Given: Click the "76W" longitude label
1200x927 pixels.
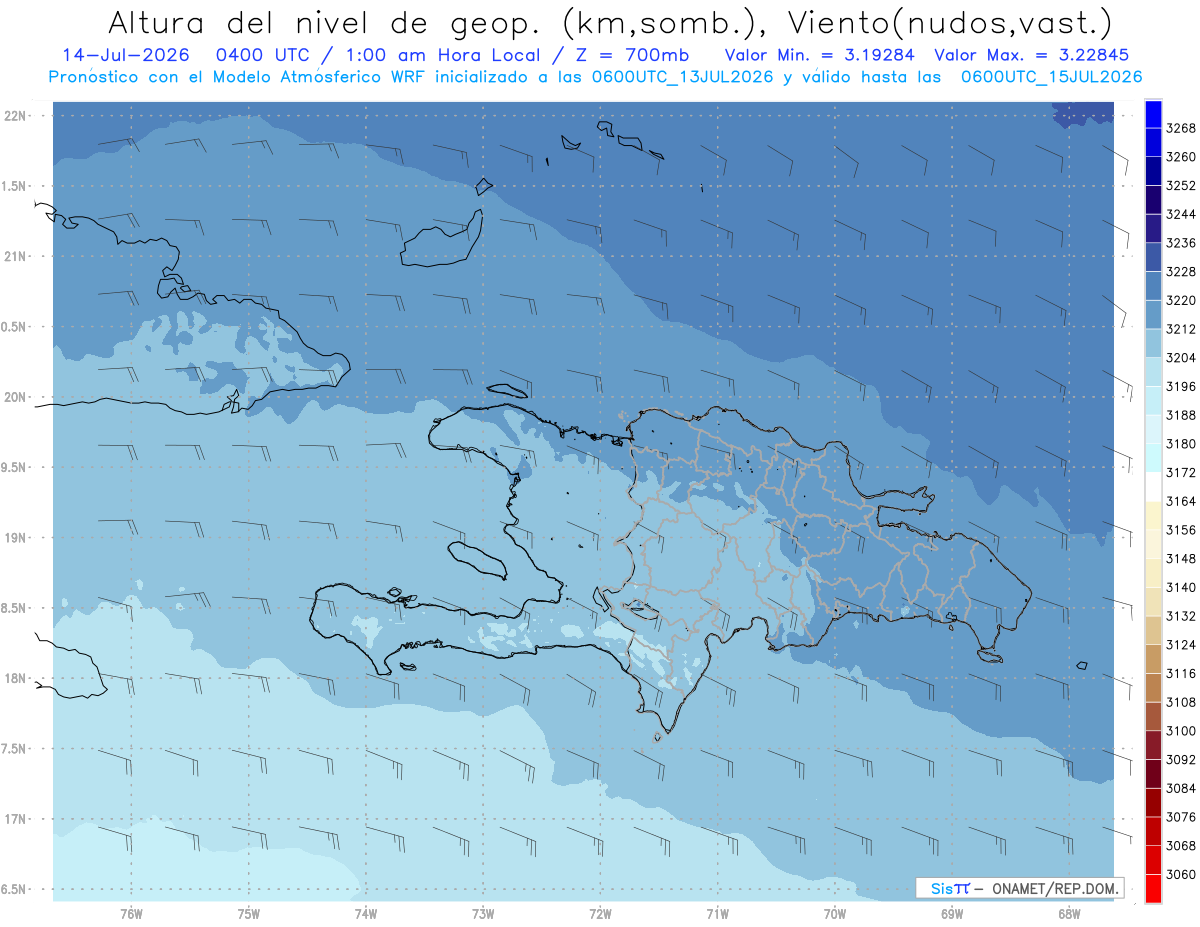Looking at the screenshot, I should click(x=130, y=914).
